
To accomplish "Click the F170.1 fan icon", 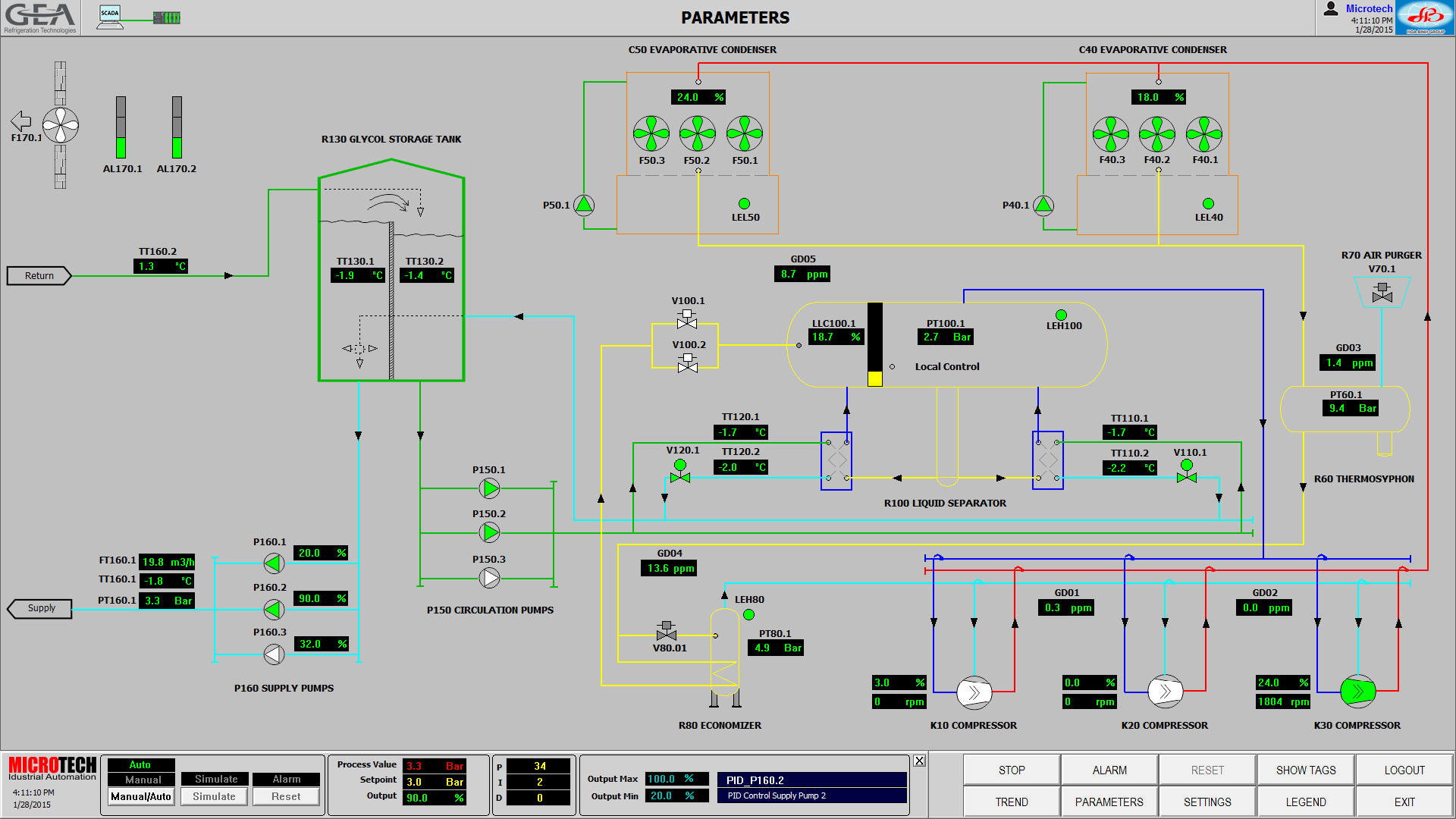I will [x=60, y=125].
